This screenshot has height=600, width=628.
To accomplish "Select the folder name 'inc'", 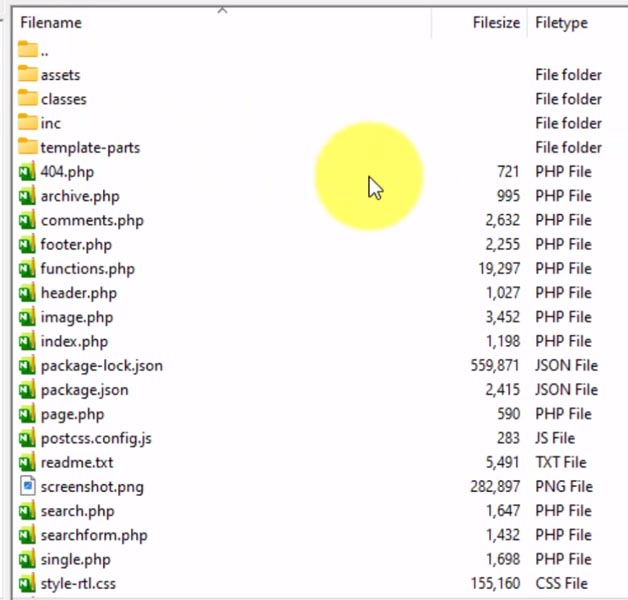I will click(50, 123).
